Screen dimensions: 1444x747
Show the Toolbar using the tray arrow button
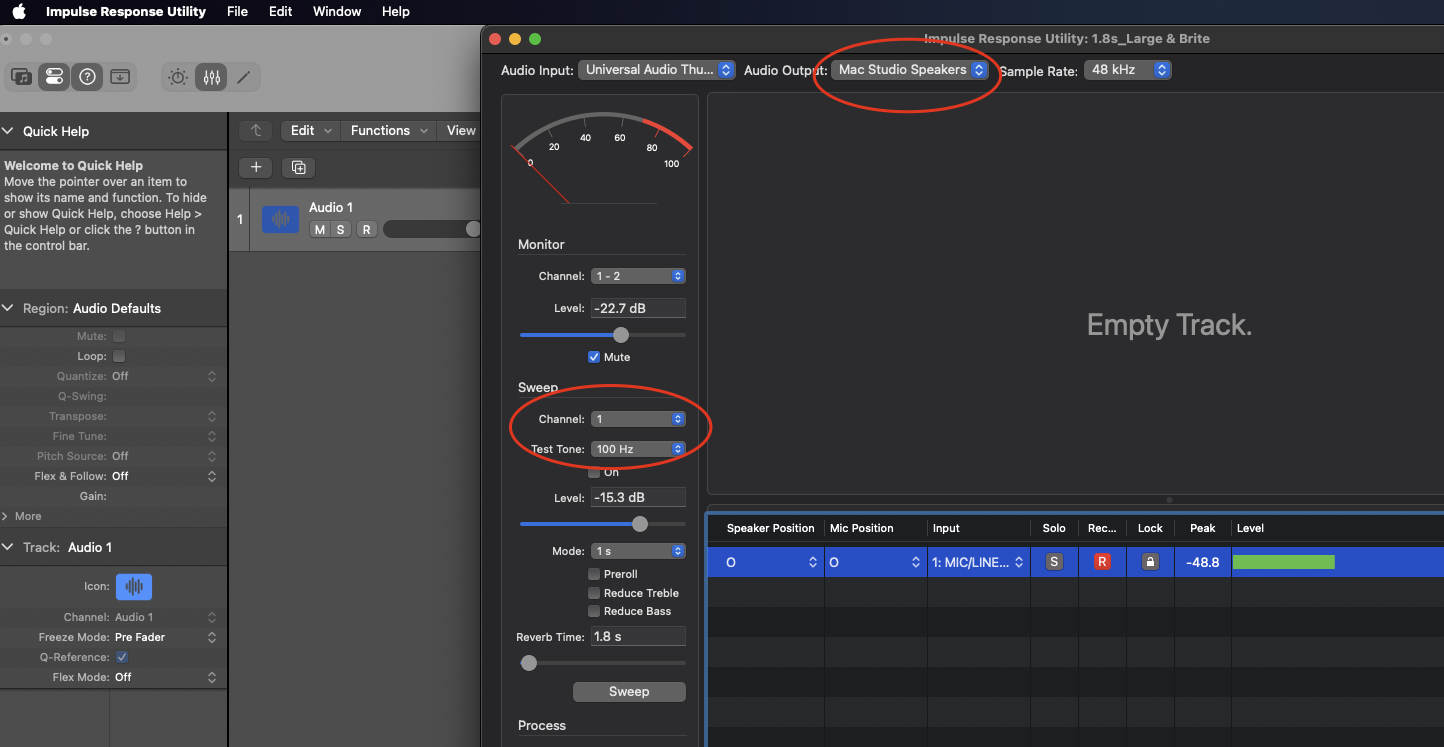(x=120, y=77)
